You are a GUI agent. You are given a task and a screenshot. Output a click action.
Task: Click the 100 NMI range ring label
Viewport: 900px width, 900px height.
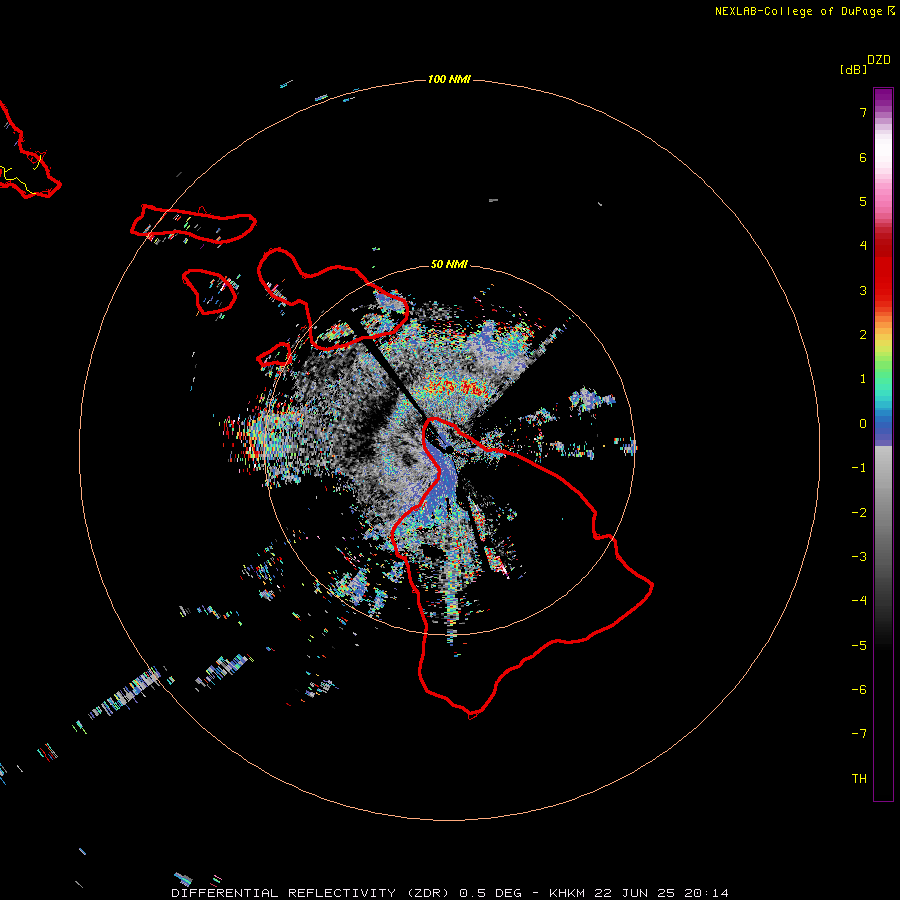(449, 79)
